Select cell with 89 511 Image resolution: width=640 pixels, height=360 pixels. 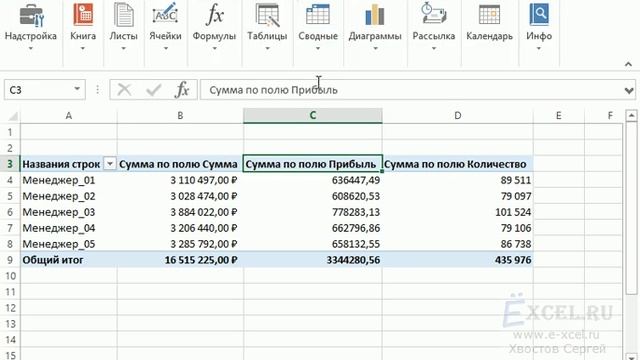click(x=458, y=180)
